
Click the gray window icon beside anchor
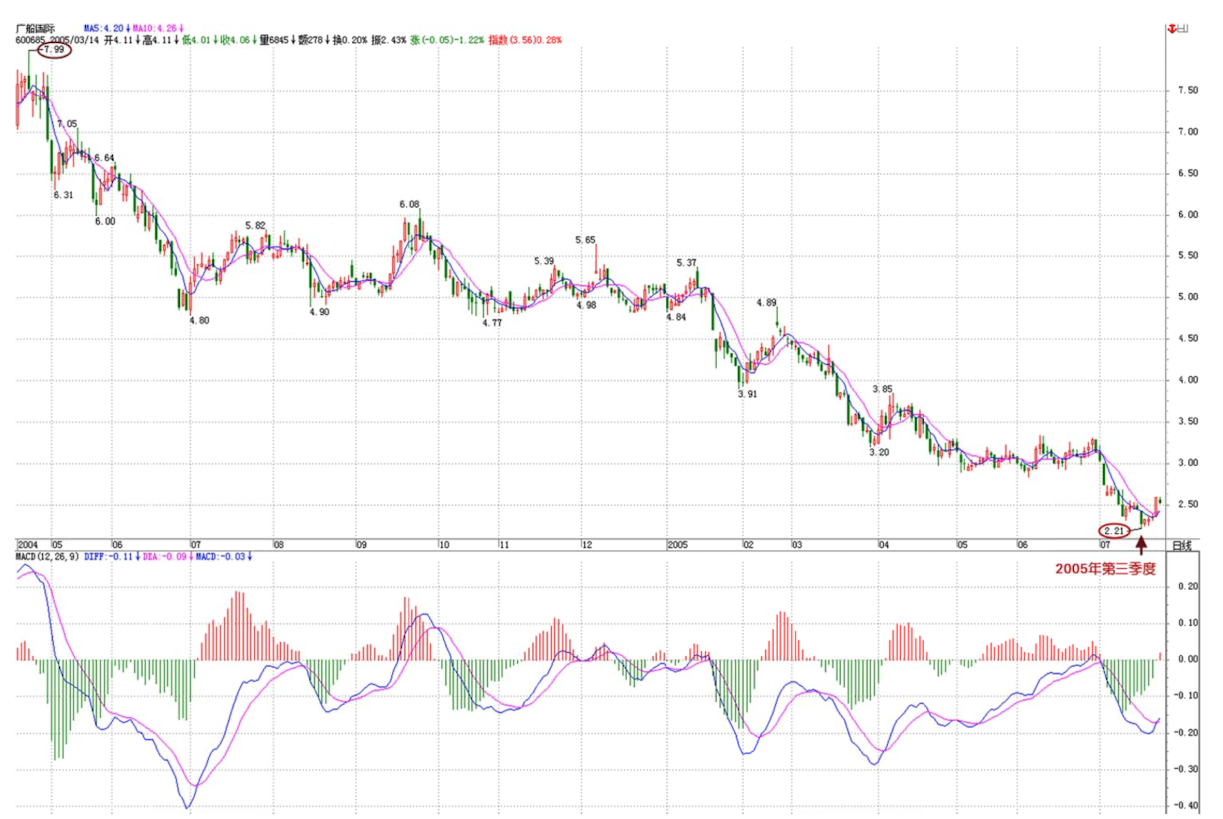[1184, 29]
